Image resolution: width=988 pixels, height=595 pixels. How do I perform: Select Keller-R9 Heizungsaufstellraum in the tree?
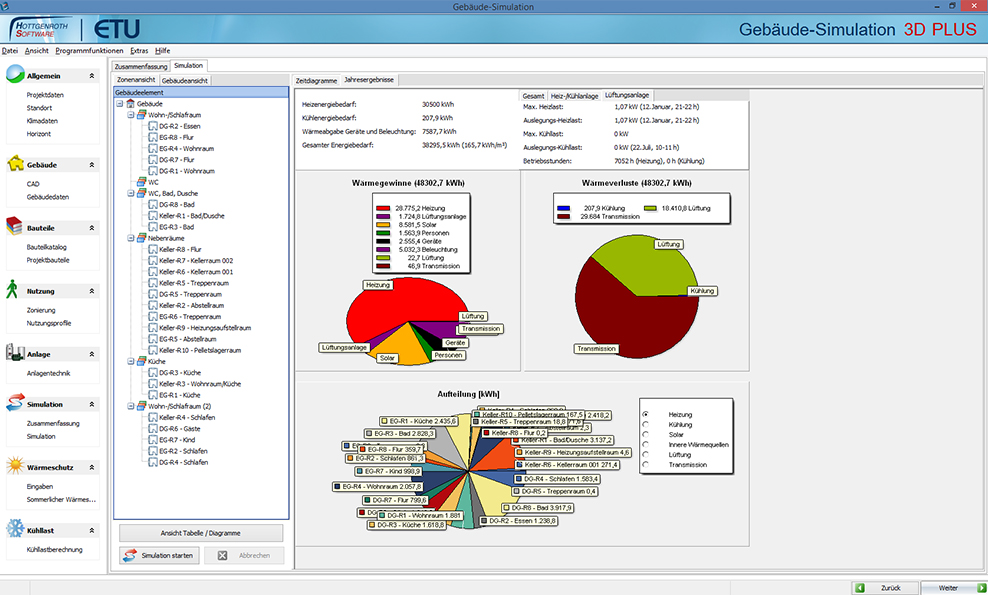pyautogui.click(x=204, y=328)
